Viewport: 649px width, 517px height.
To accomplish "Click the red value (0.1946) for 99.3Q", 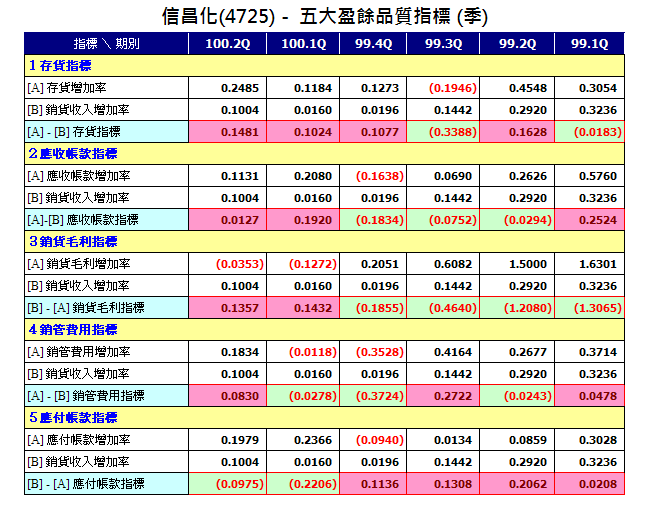I will point(453,88).
